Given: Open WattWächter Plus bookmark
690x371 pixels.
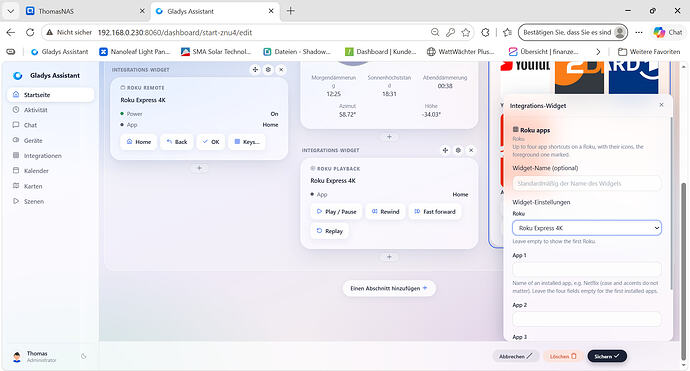Looking at the screenshot, I should 461,51.
